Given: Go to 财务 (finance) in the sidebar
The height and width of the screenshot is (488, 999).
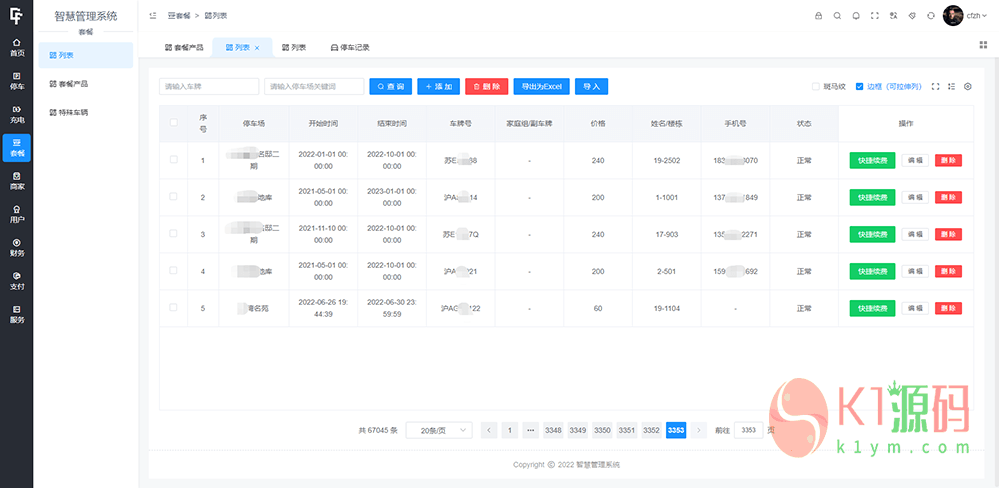Looking at the screenshot, I should [x=16, y=246].
